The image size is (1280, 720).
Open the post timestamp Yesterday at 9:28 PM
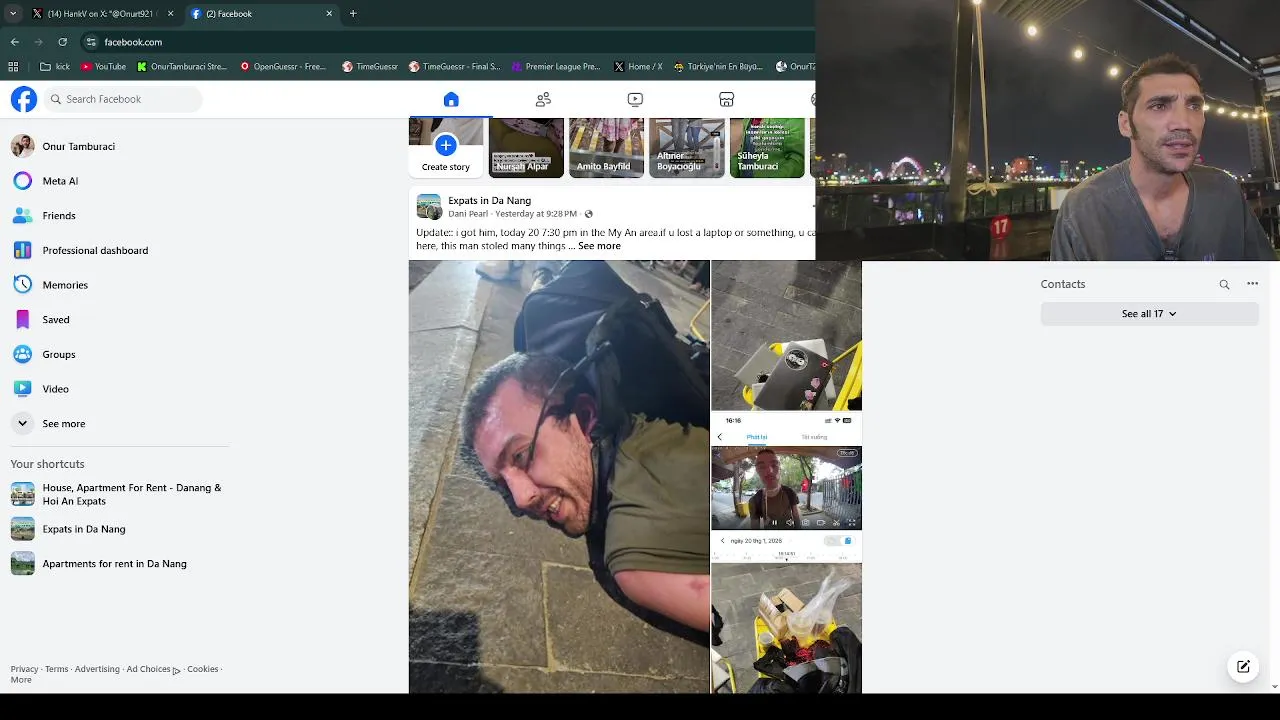coord(536,214)
